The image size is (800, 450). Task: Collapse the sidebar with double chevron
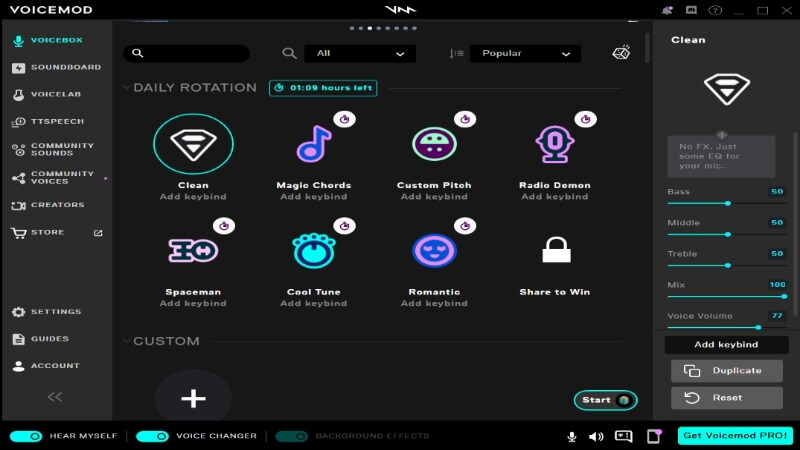pos(55,396)
